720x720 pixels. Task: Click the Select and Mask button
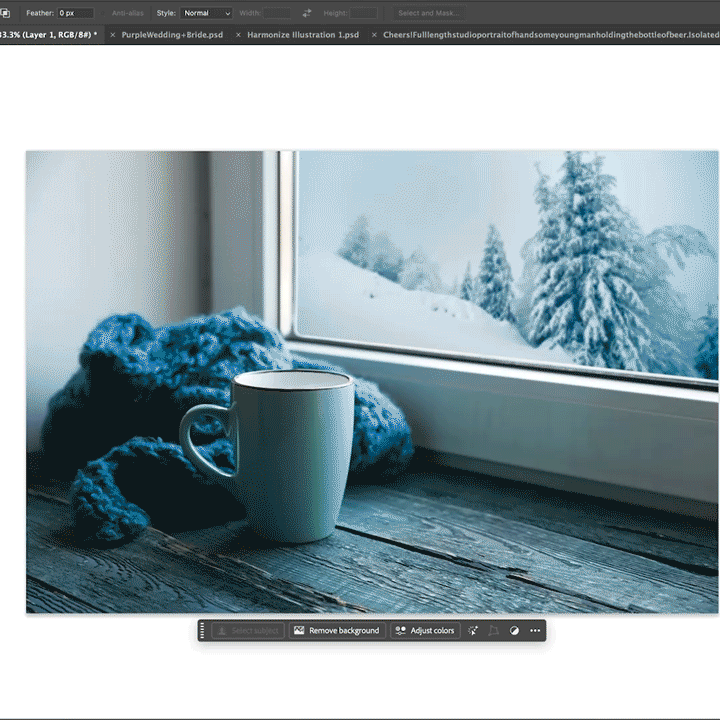429,13
